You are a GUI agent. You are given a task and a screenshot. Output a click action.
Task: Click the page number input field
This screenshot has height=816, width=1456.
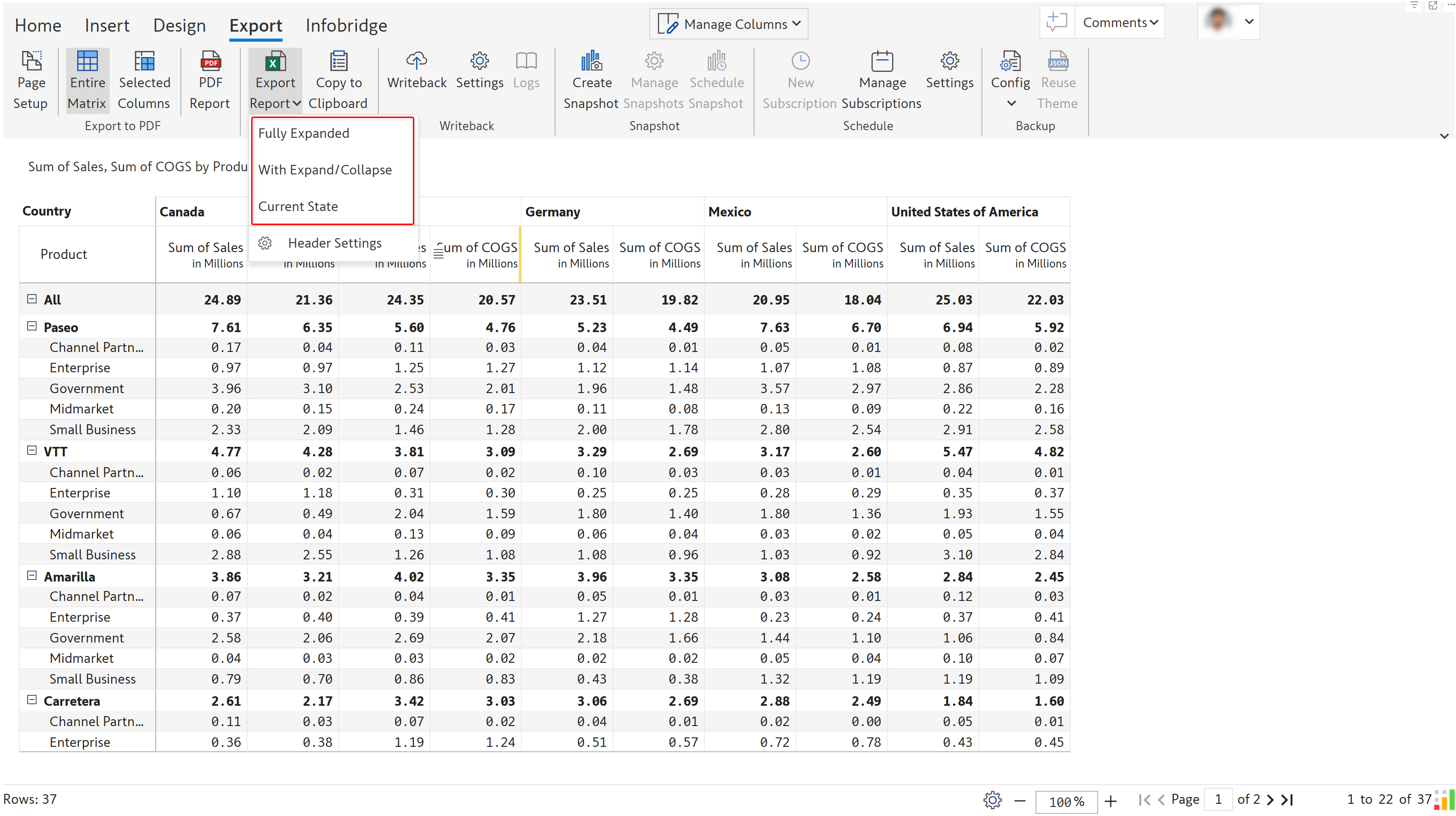[x=1218, y=800]
